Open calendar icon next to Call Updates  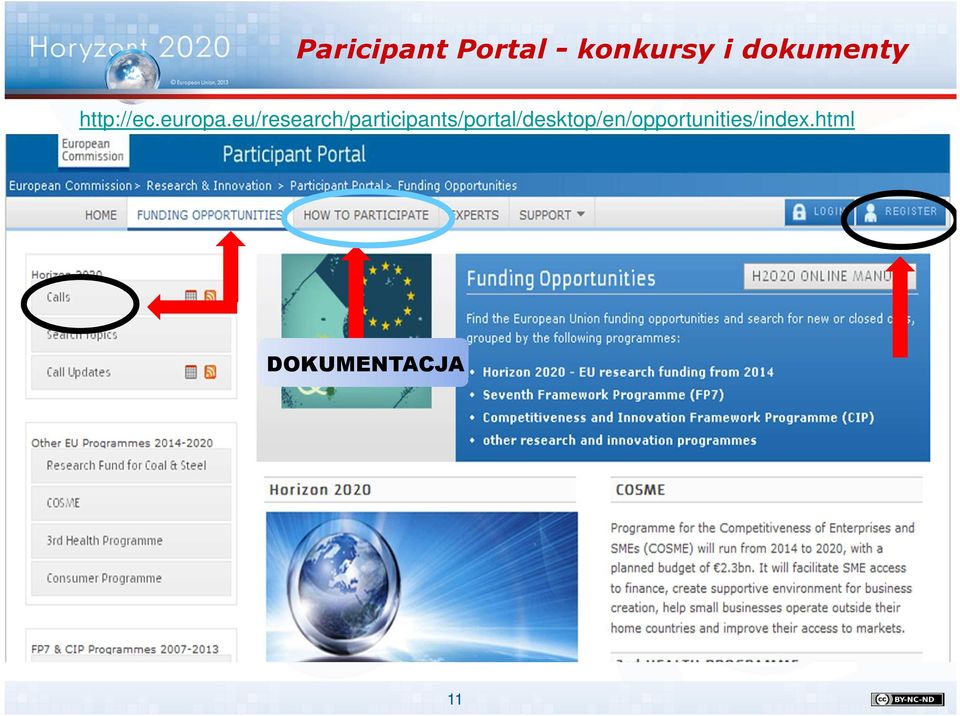(x=191, y=372)
